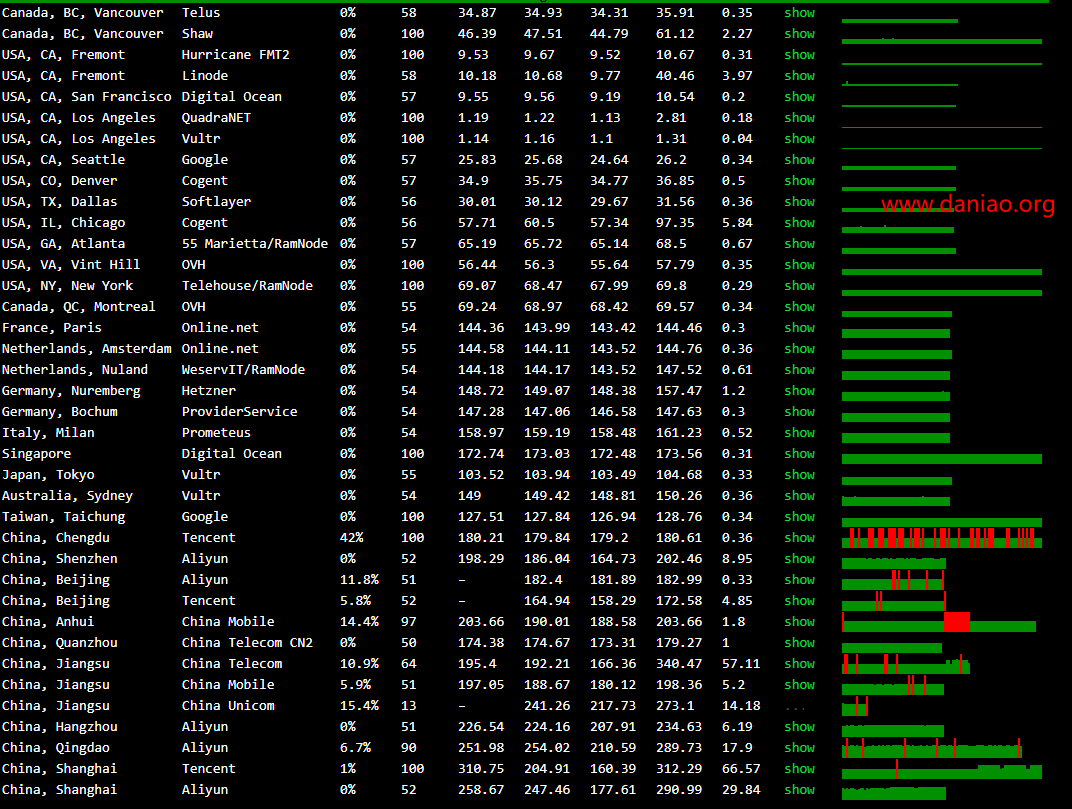Click China Telecom Jiangsu latency graph

906,664
